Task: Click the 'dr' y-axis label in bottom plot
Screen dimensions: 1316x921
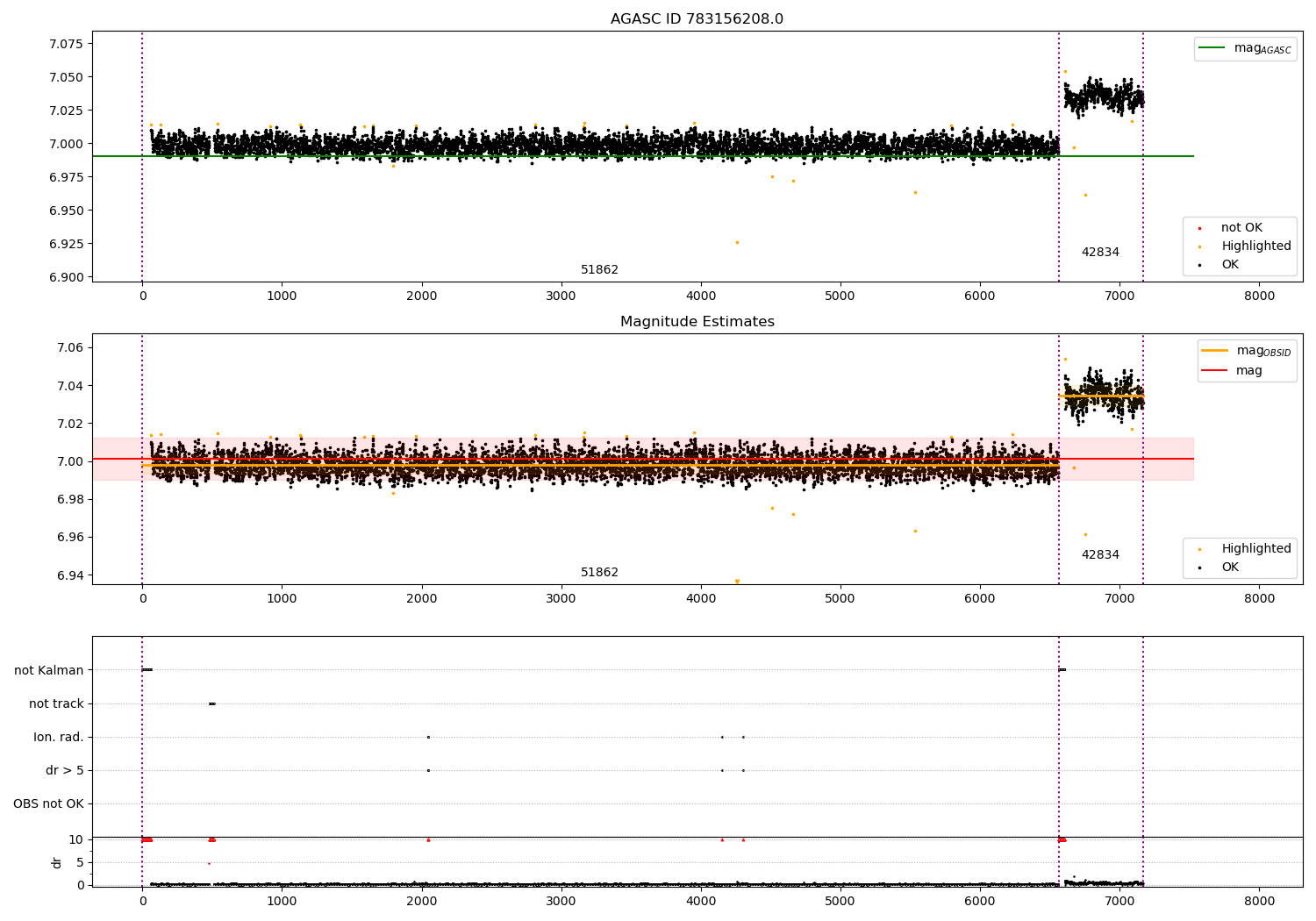Action: click(x=57, y=862)
